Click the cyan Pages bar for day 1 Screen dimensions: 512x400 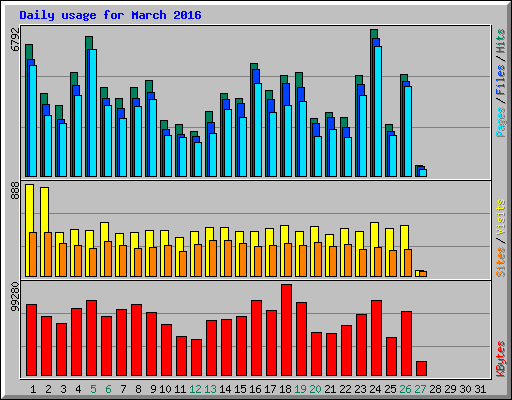(x=33, y=121)
